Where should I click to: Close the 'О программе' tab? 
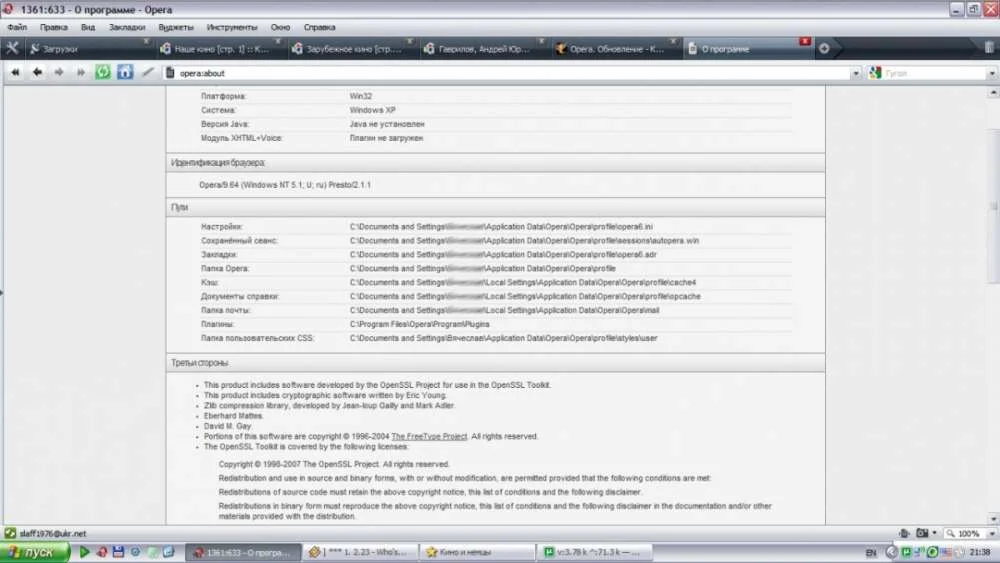click(x=805, y=41)
